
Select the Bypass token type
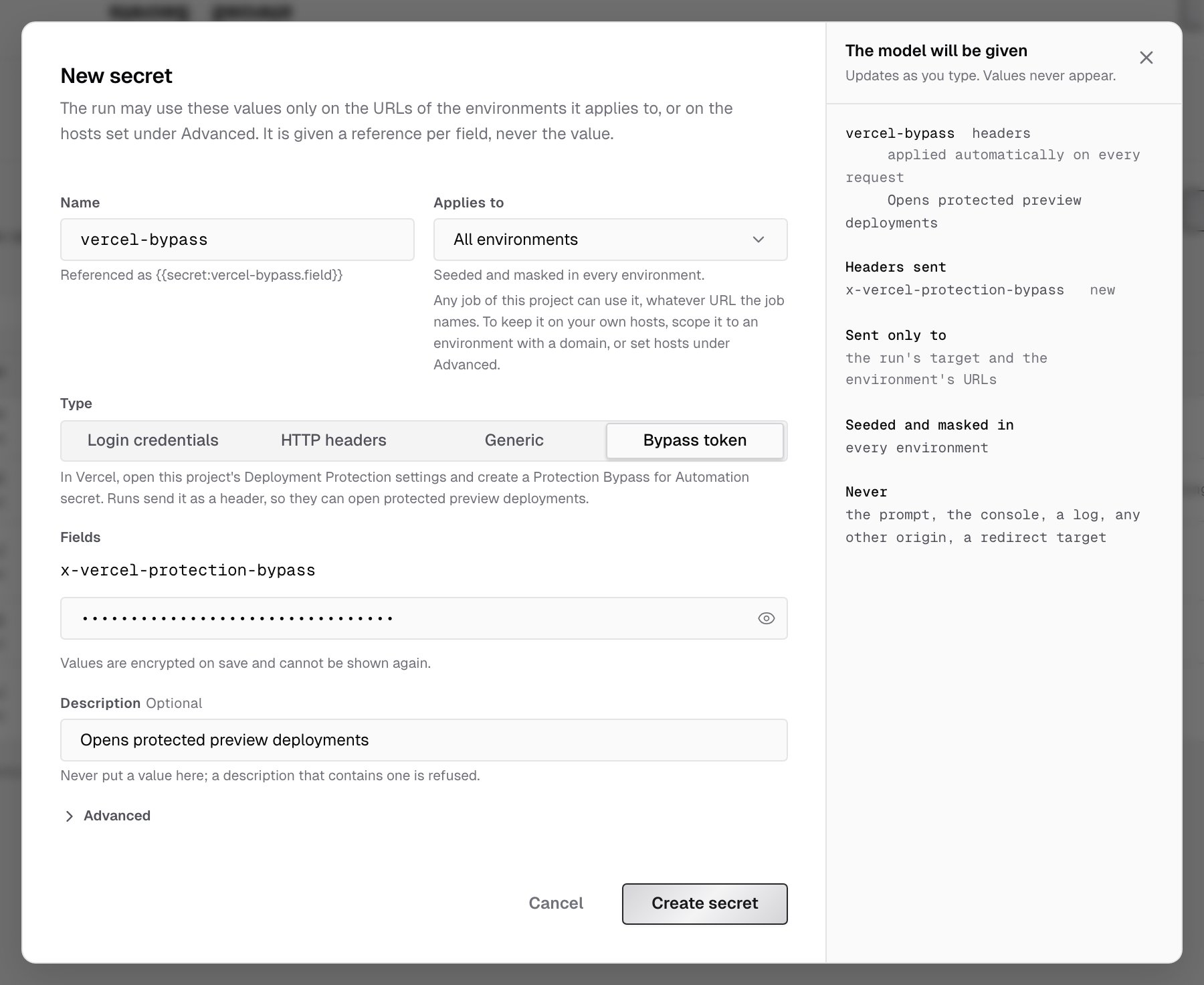coord(694,440)
